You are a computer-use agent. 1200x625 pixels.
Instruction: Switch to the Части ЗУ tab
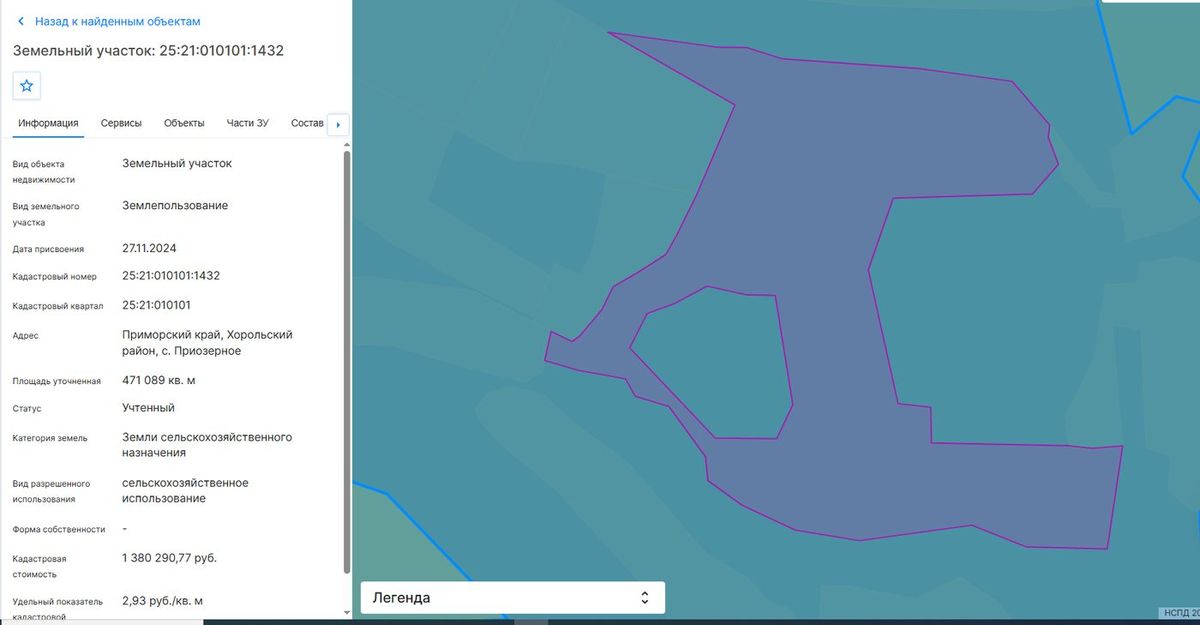[x=248, y=123]
